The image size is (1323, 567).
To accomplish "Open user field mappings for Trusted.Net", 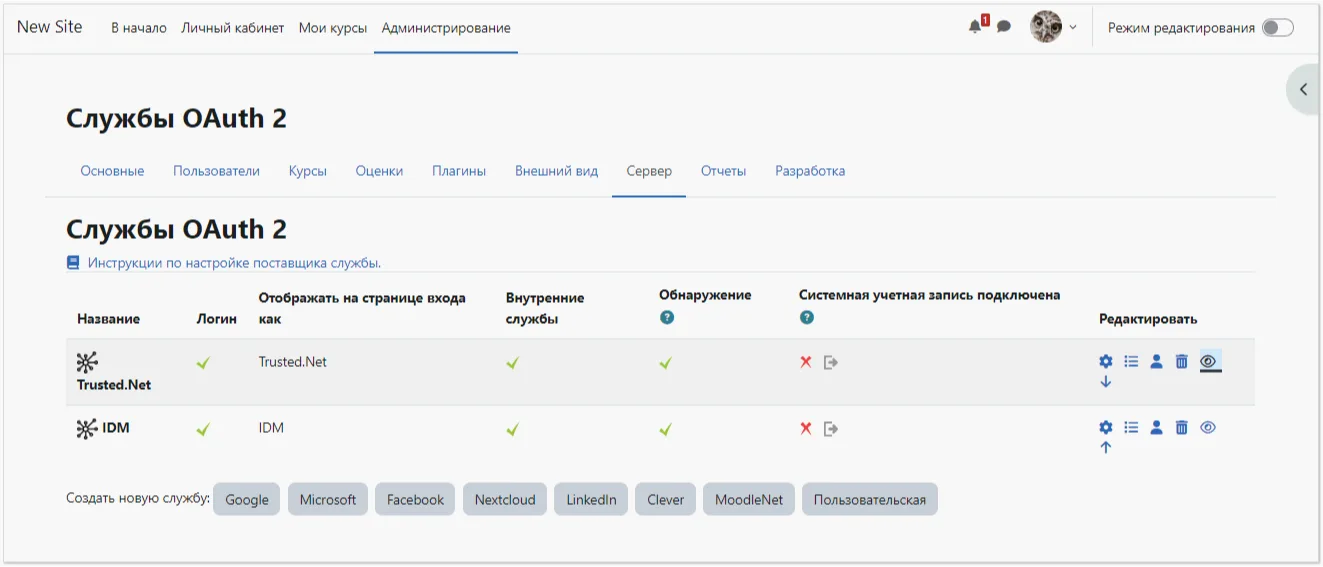I will (1156, 362).
